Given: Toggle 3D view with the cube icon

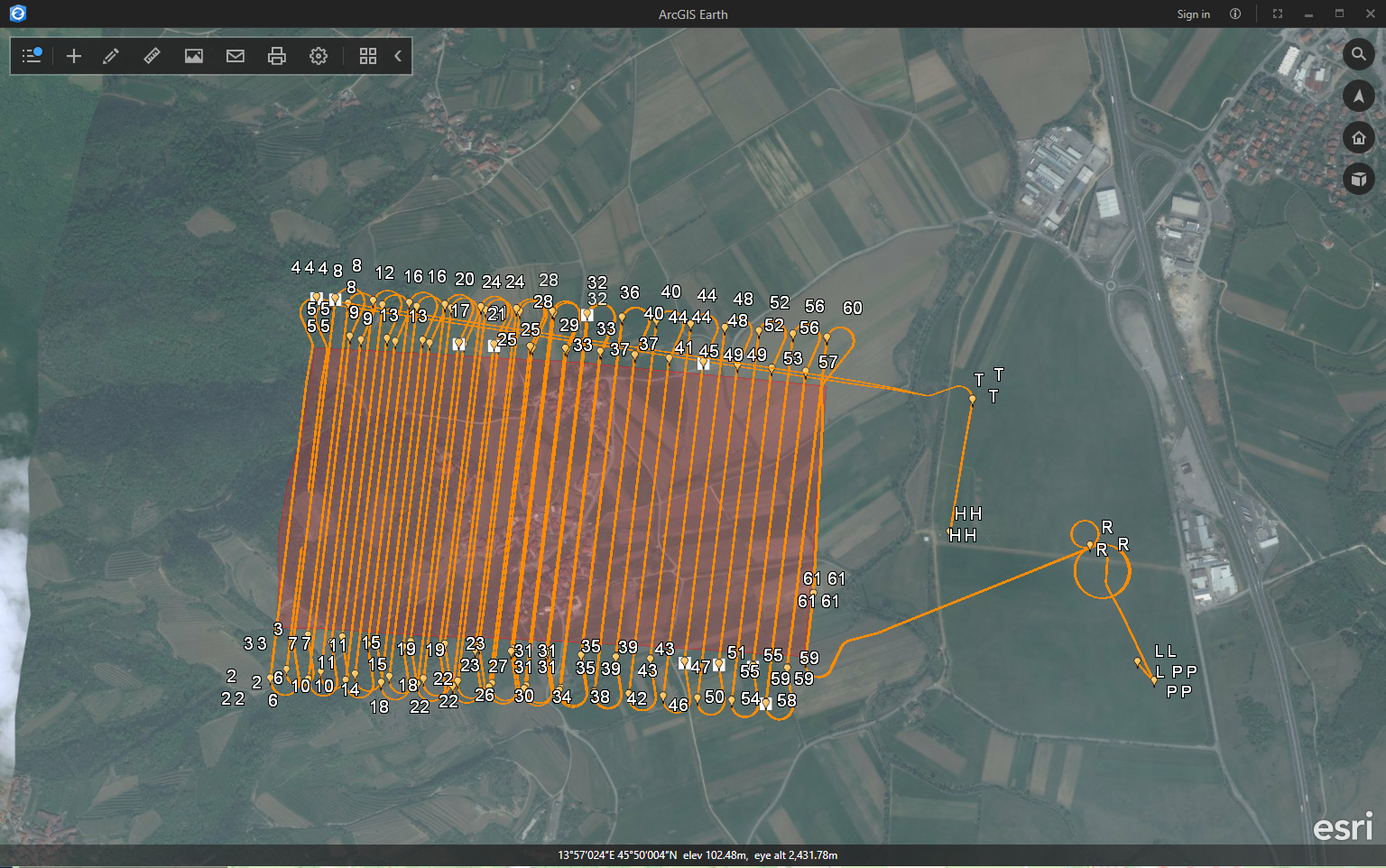Looking at the screenshot, I should coord(1359,179).
